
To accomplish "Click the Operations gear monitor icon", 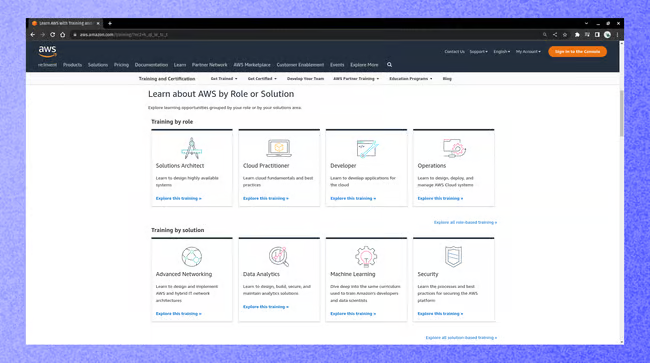I will coord(454,148).
